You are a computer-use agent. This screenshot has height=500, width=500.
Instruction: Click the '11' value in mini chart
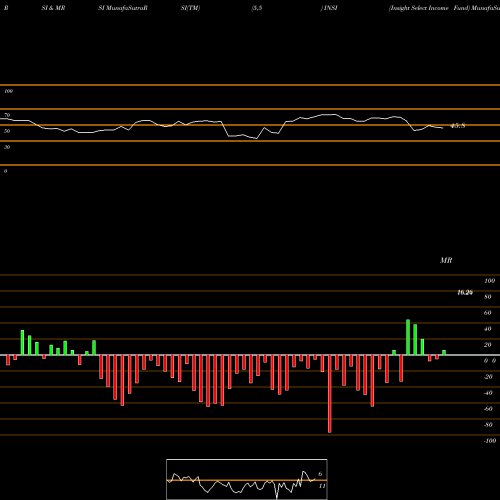pyautogui.click(x=322, y=486)
